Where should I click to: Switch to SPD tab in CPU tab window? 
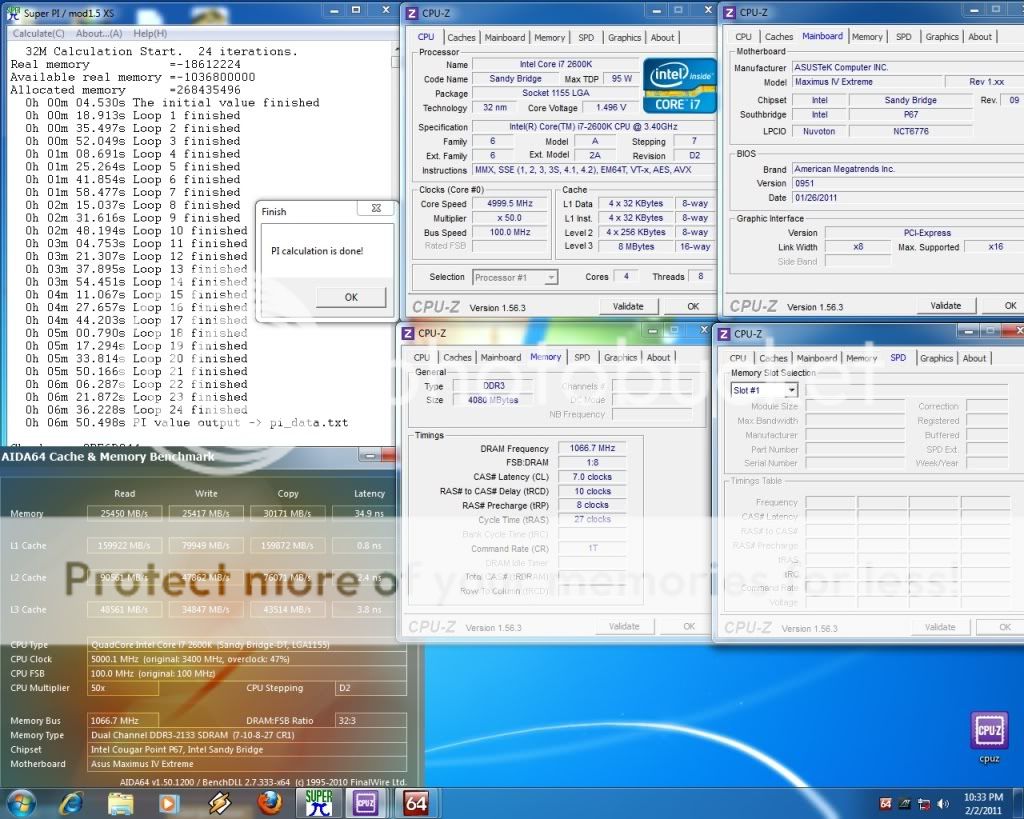[x=586, y=37]
